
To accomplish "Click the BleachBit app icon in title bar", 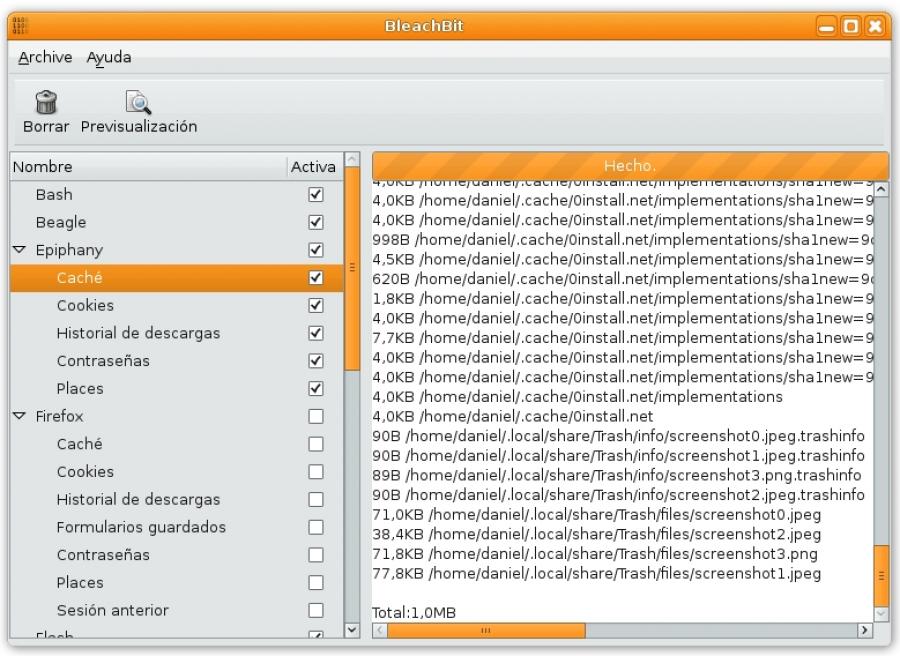I will click(x=20, y=26).
